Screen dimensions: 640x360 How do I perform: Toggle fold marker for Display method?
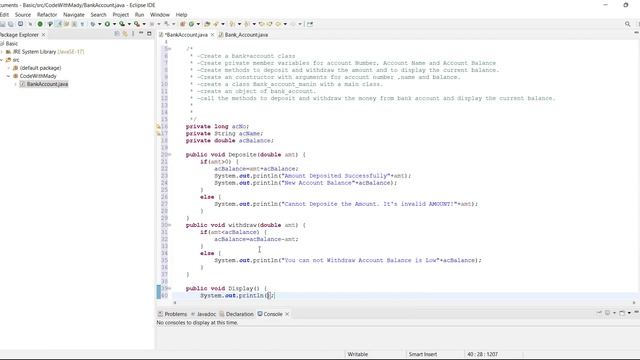[169, 288]
